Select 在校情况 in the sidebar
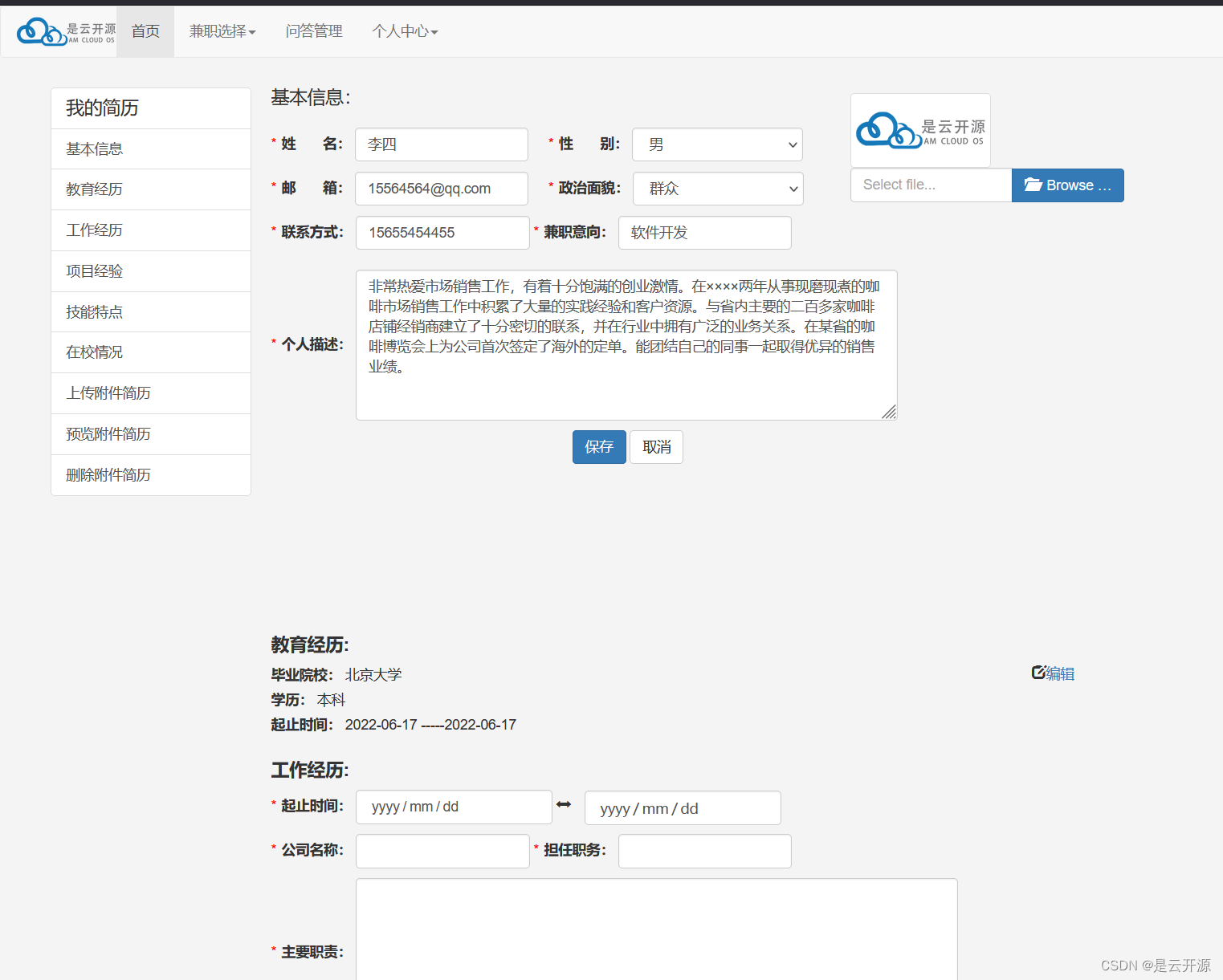Screen dimensions: 1223x980 pos(151,352)
